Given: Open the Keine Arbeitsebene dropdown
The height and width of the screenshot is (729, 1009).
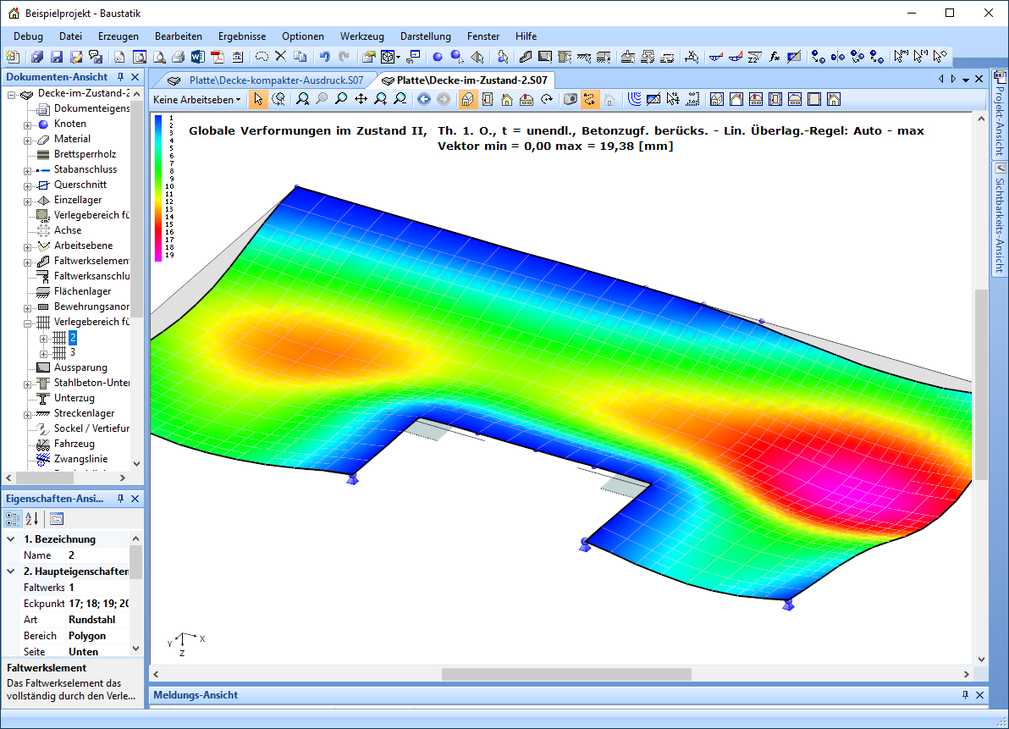Looking at the screenshot, I should tap(197, 99).
